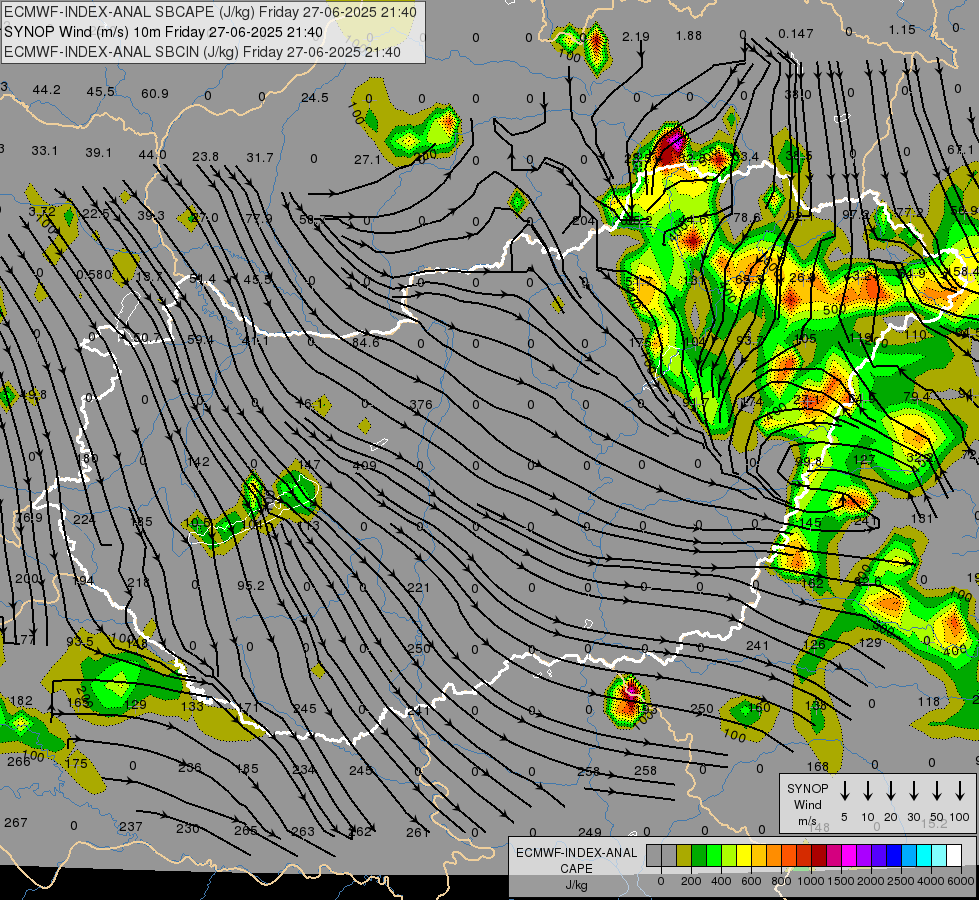979x900 pixels.
Task: Pick the pale cyan CAPE legend swatch
Action: click(x=940, y=855)
